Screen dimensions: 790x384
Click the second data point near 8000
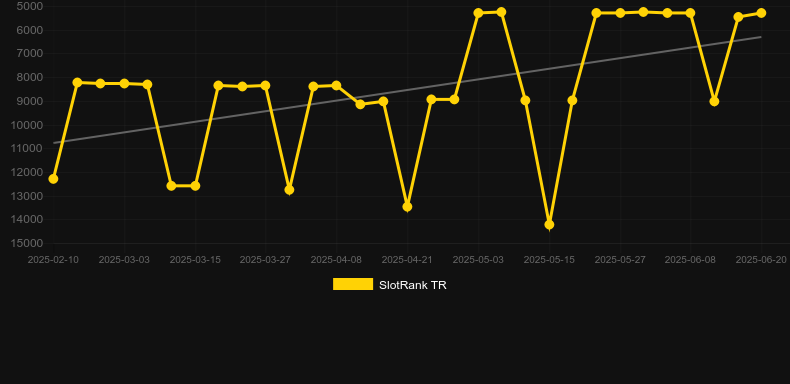coord(101,83)
